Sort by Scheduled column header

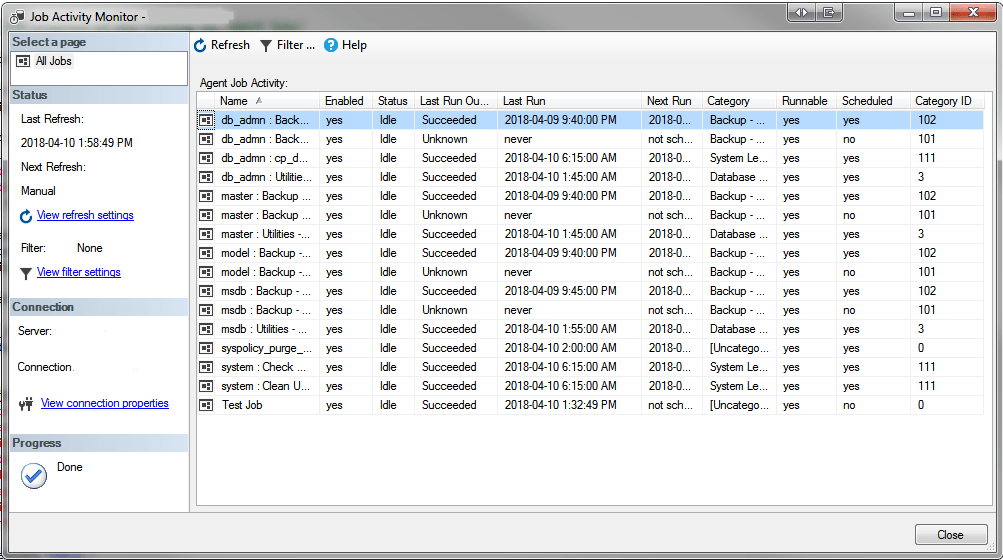click(873, 101)
